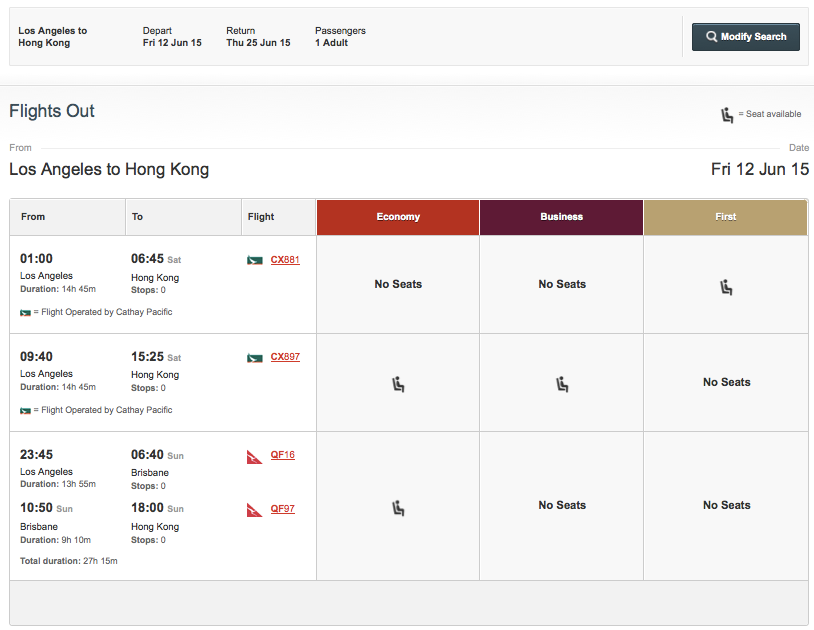Choose the Economy seat icon for CX897
Image resolution: width=814 pixels, height=630 pixels.
398,384
